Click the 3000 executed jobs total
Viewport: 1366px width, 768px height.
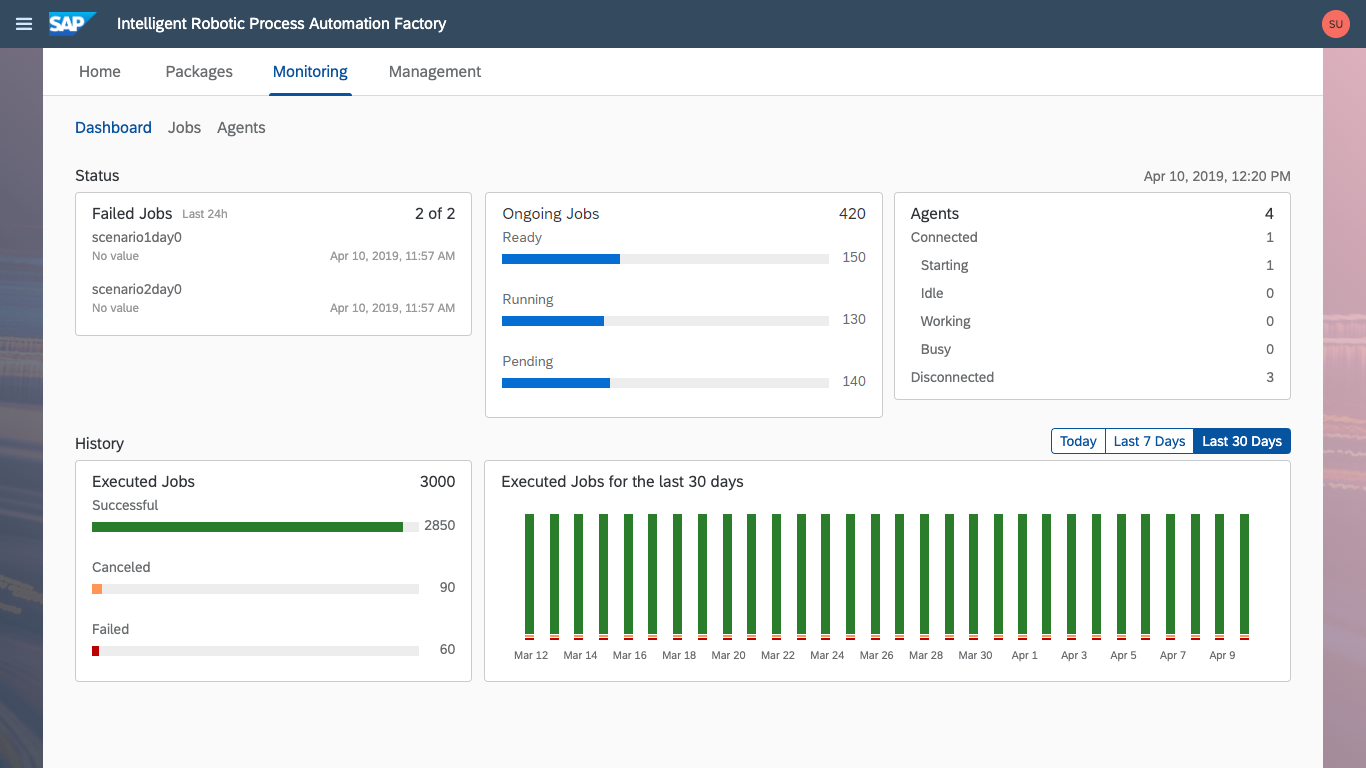tap(437, 482)
